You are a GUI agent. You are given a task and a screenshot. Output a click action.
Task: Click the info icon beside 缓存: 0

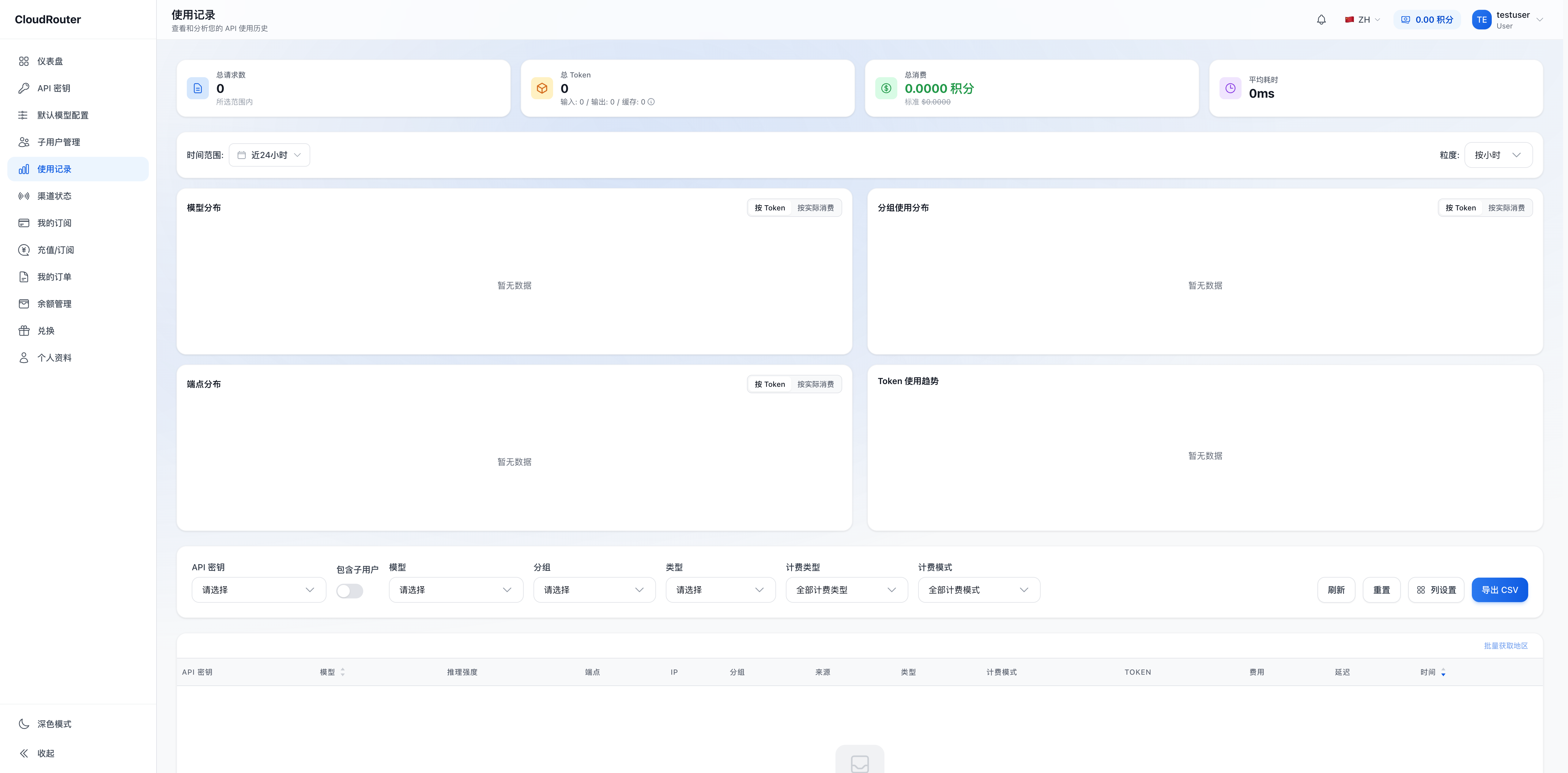click(651, 102)
